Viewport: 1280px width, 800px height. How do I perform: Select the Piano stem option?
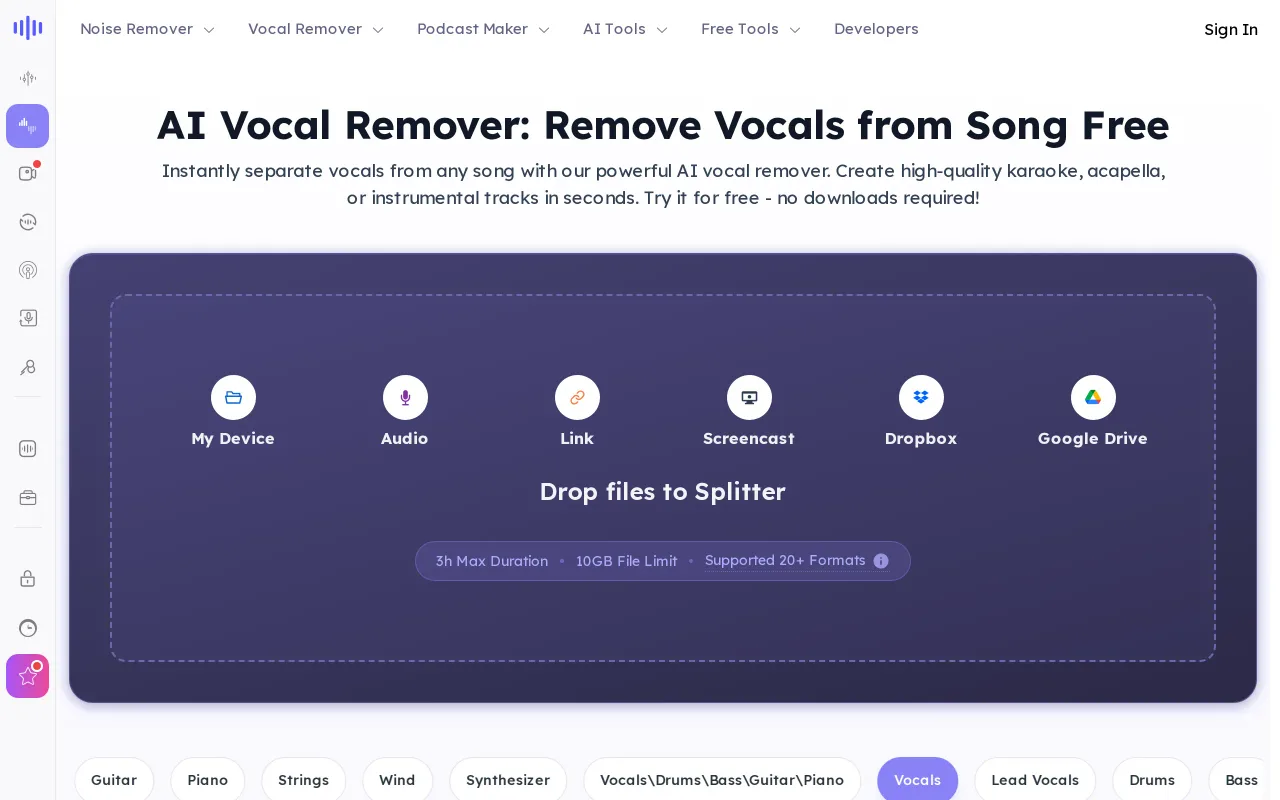(208, 780)
